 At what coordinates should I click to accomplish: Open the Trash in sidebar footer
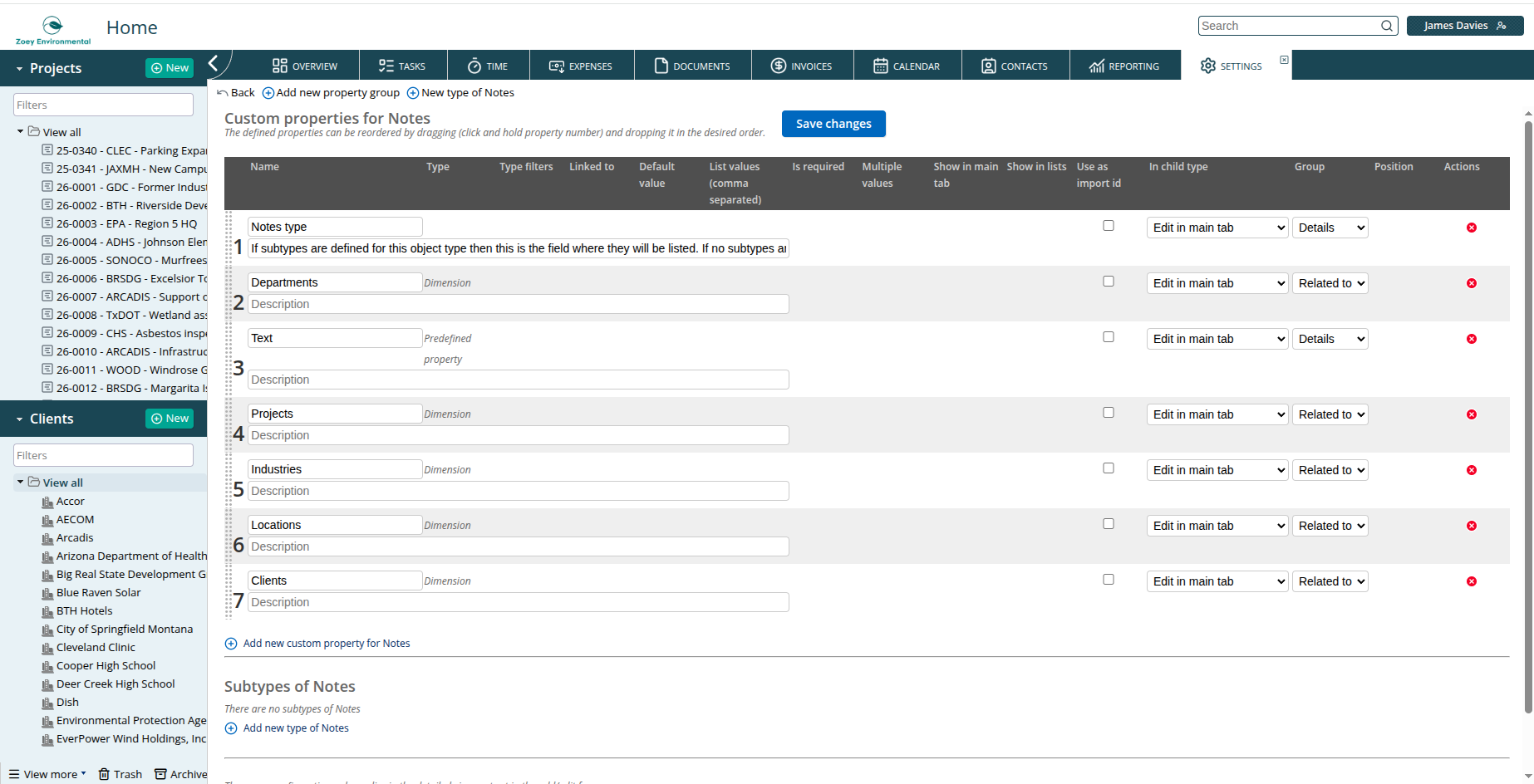coord(120,774)
